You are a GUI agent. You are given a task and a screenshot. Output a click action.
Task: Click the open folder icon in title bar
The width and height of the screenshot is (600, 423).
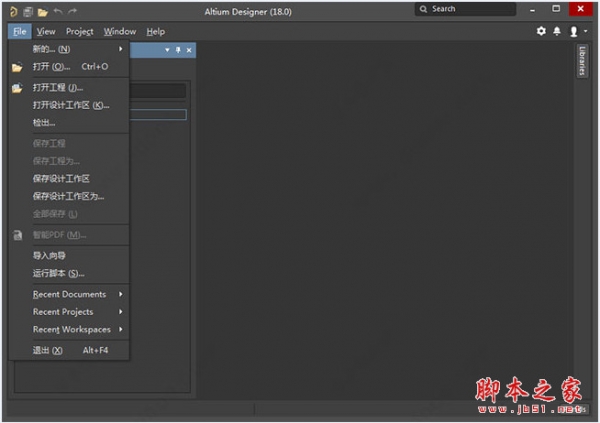coord(42,13)
